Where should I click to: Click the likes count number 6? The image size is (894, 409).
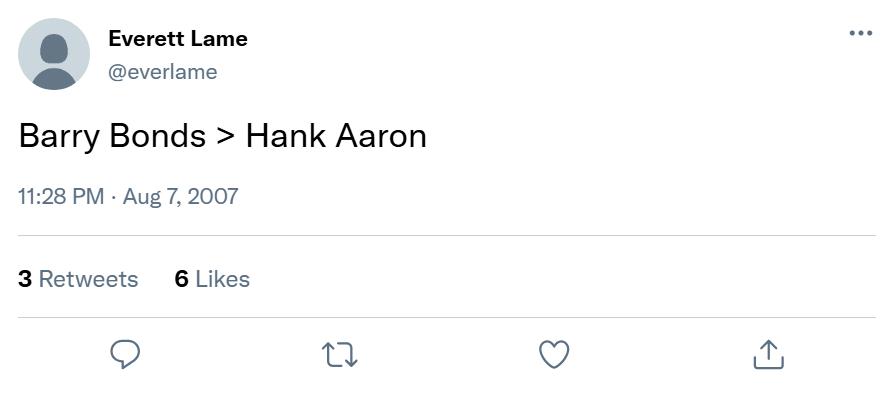(x=181, y=279)
